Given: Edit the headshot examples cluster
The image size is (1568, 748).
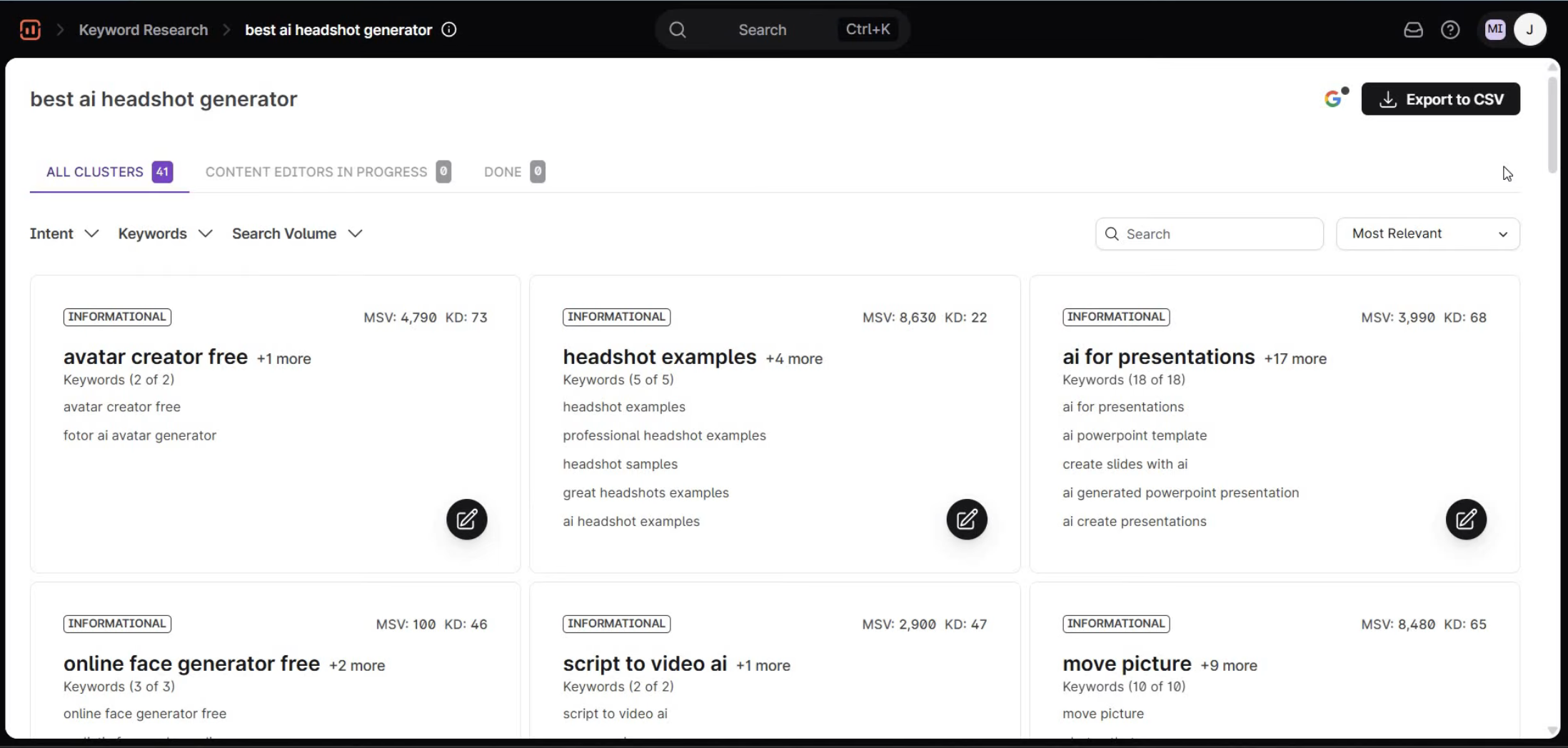Looking at the screenshot, I should click(x=967, y=519).
